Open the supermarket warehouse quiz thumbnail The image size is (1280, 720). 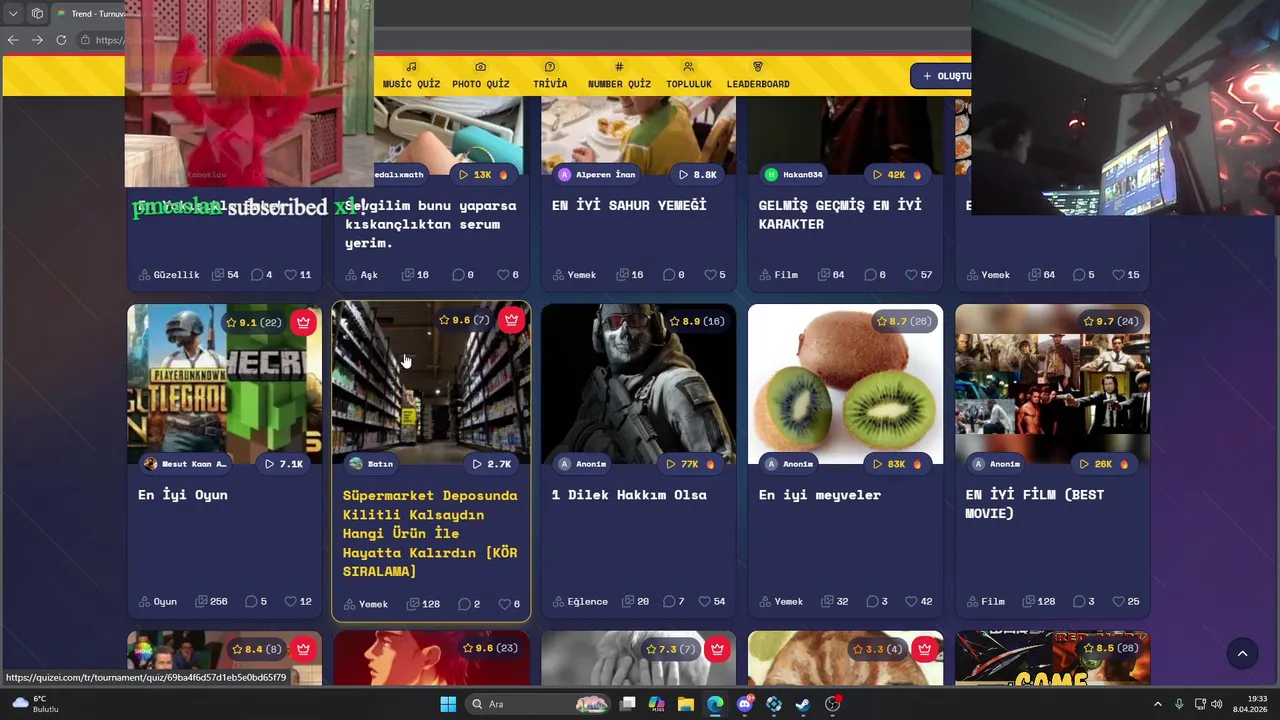[431, 384]
